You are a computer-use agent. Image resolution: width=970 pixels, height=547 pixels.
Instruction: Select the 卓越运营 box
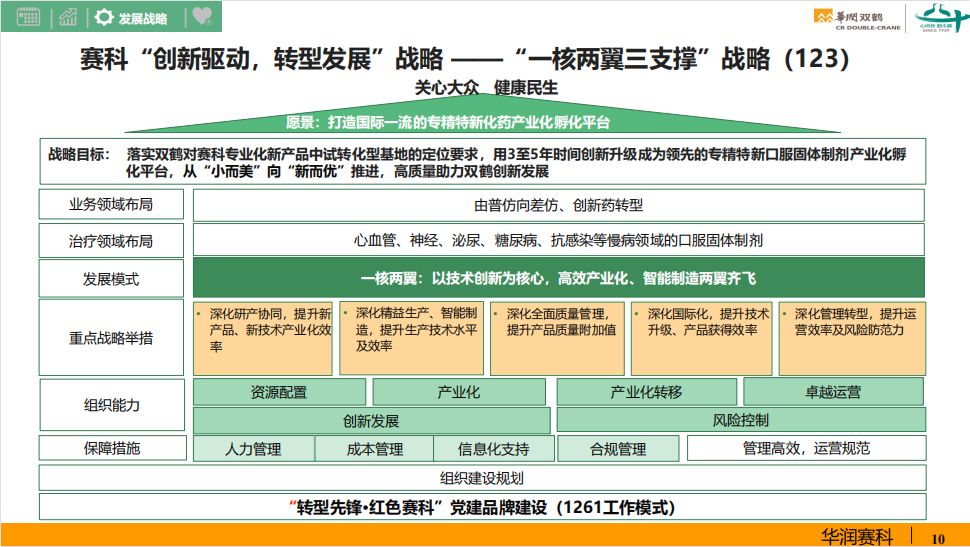click(833, 392)
